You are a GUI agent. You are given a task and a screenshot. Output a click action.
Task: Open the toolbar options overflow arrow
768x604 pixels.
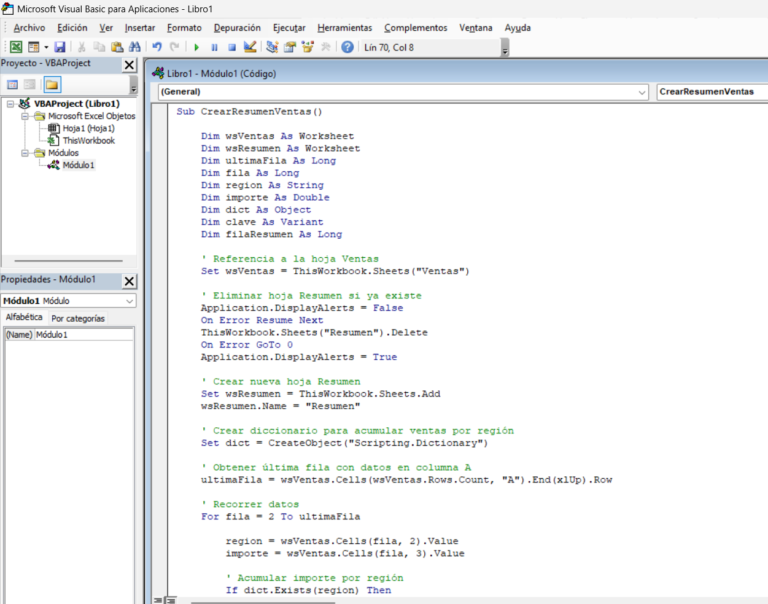point(505,48)
